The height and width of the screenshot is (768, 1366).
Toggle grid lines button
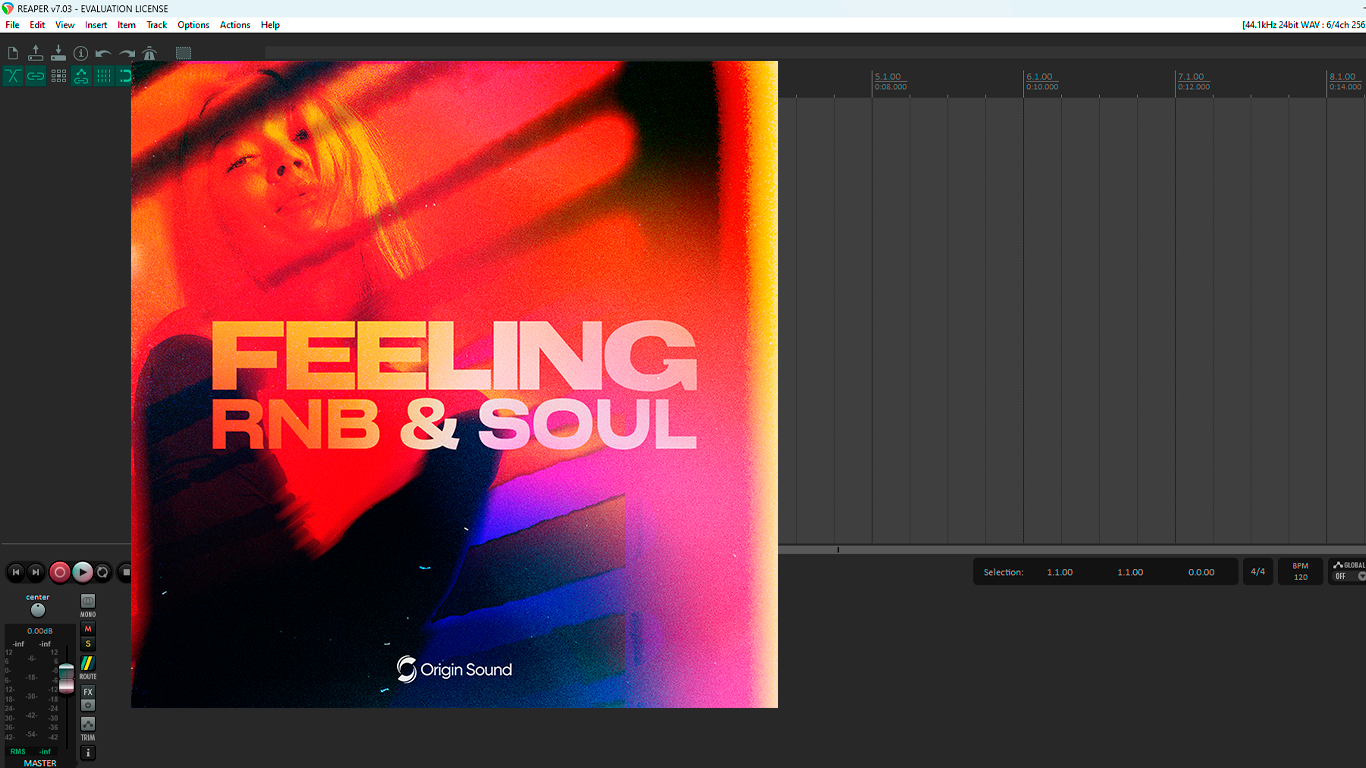(103, 76)
